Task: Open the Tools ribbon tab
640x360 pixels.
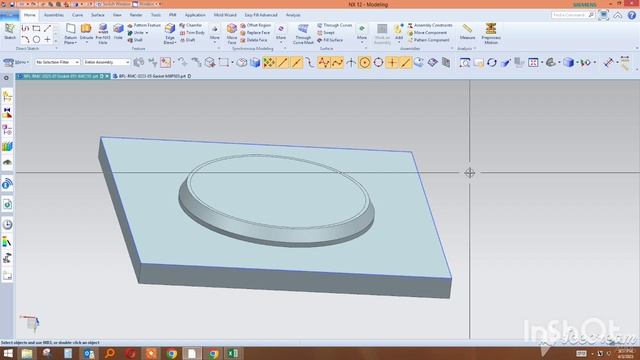Action: click(156, 15)
